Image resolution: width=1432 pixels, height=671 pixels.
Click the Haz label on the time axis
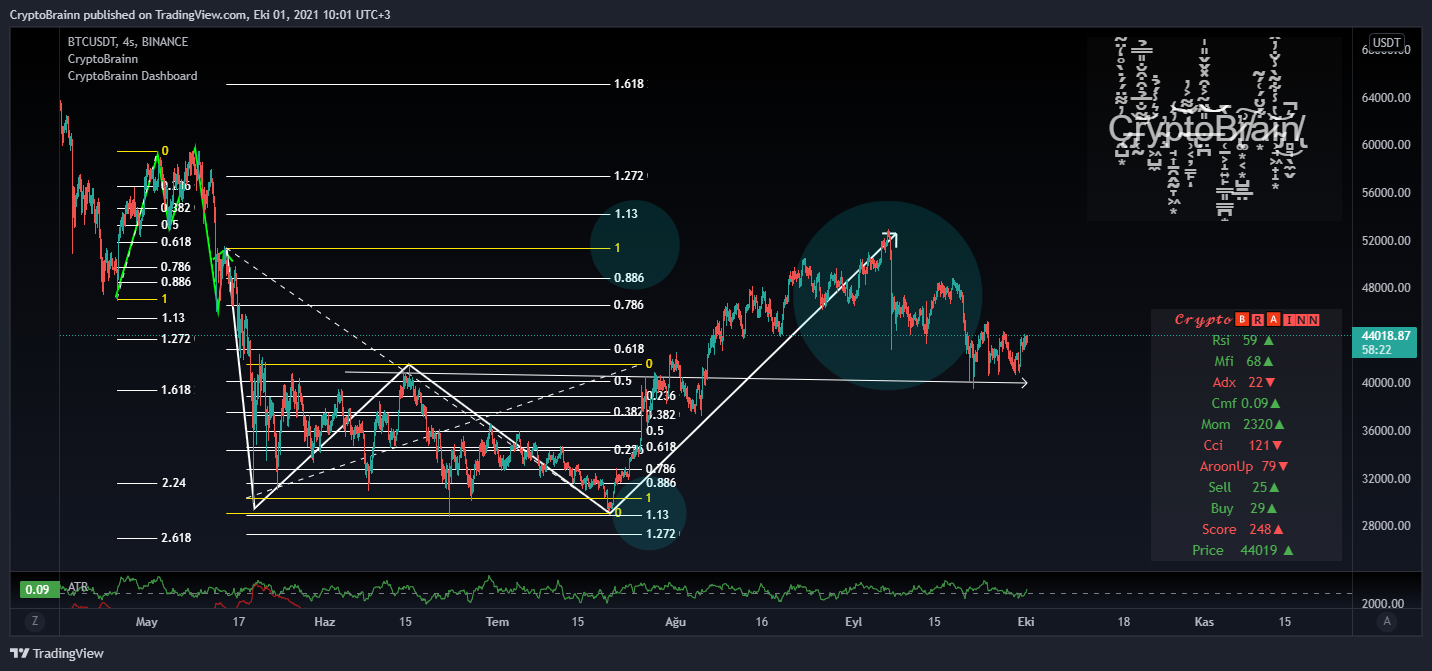pos(324,622)
